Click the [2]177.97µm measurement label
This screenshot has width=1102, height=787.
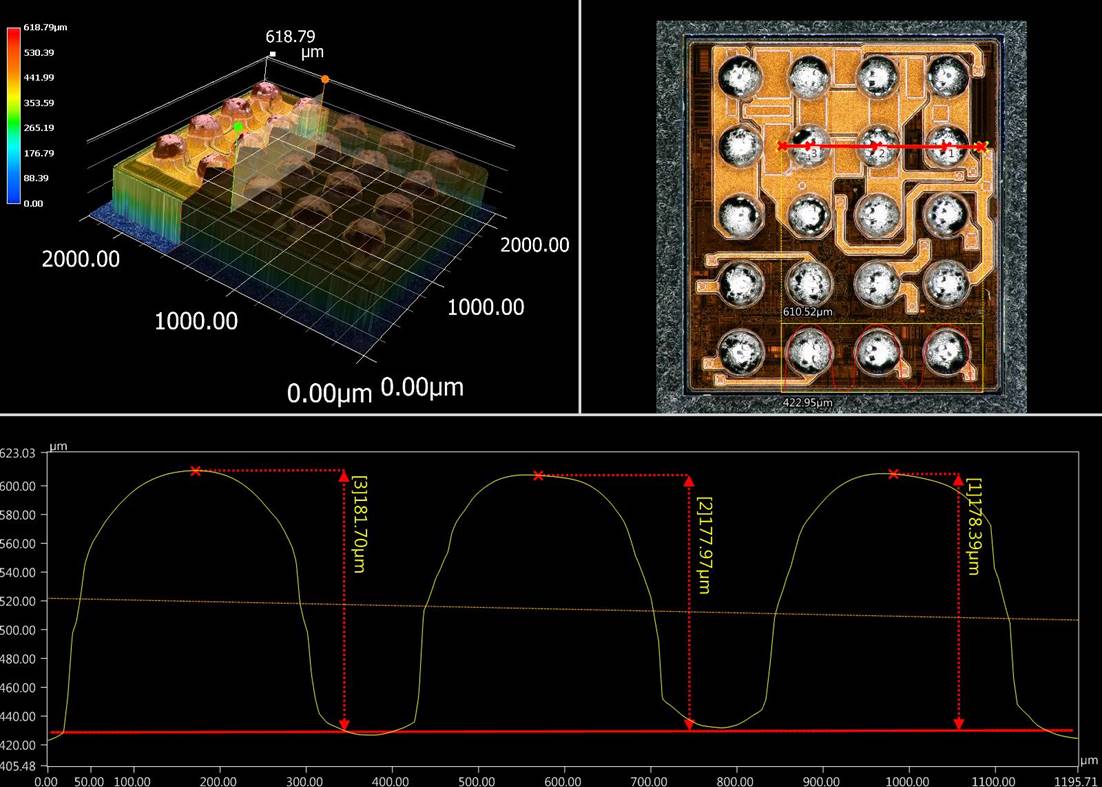pyautogui.click(x=703, y=545)
